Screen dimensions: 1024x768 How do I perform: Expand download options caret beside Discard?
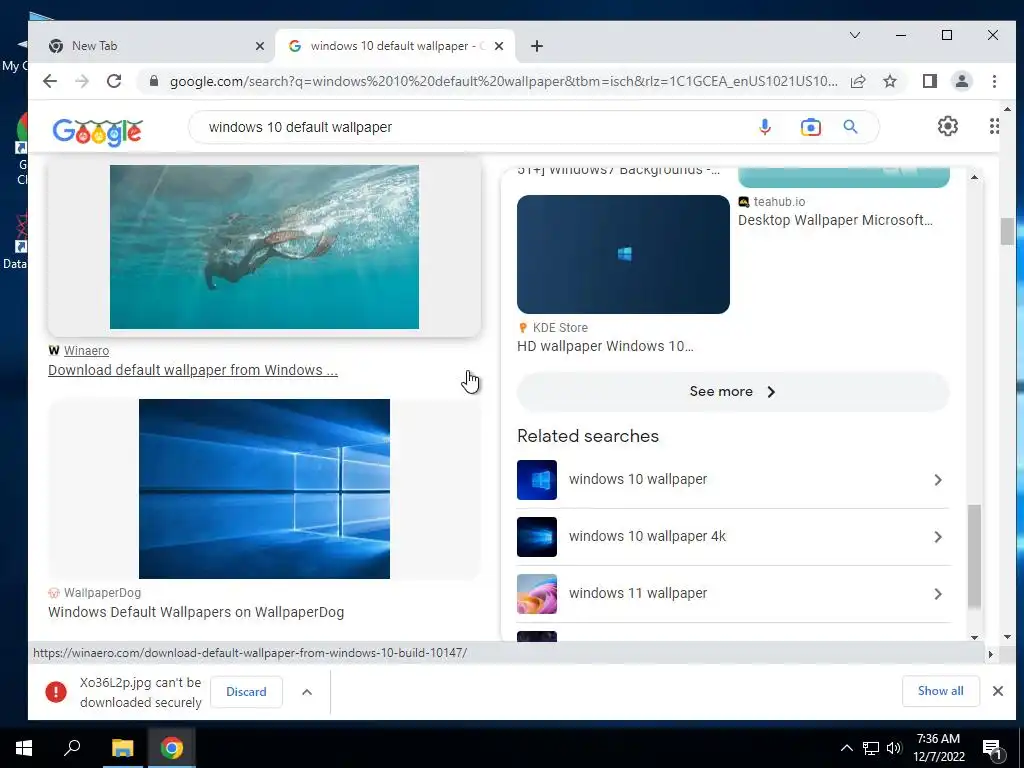(x=307, y=692)
